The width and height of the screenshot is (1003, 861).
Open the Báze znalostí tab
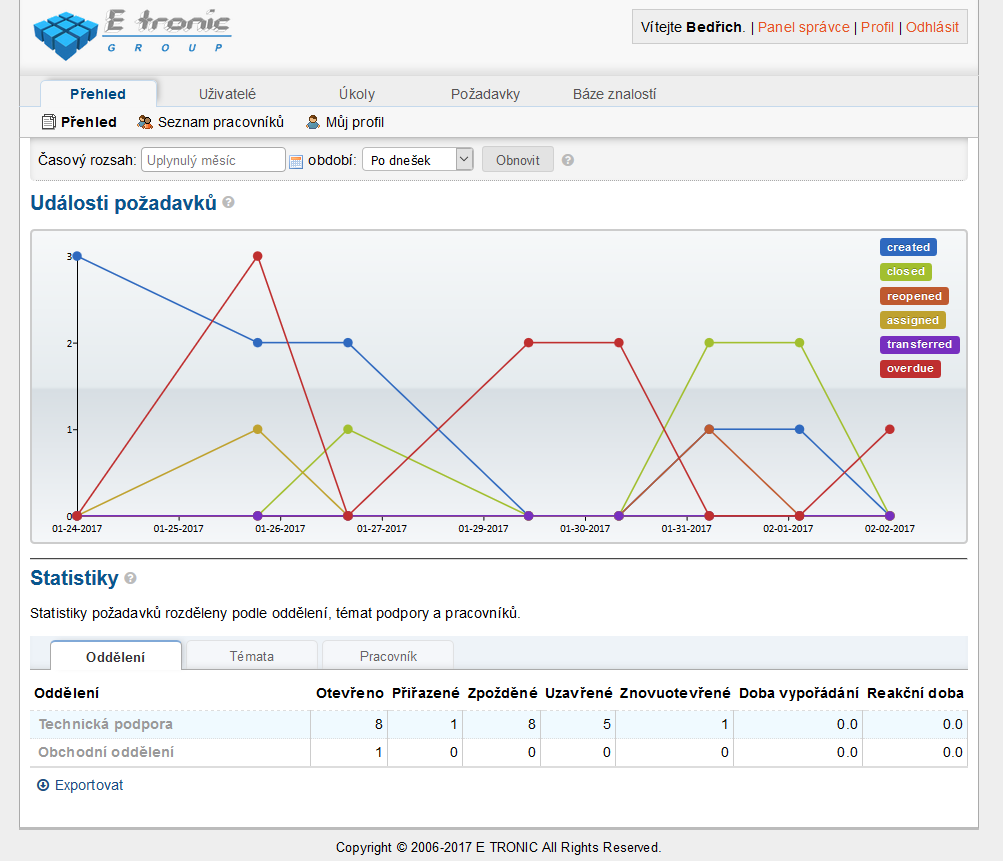(614, 94)
